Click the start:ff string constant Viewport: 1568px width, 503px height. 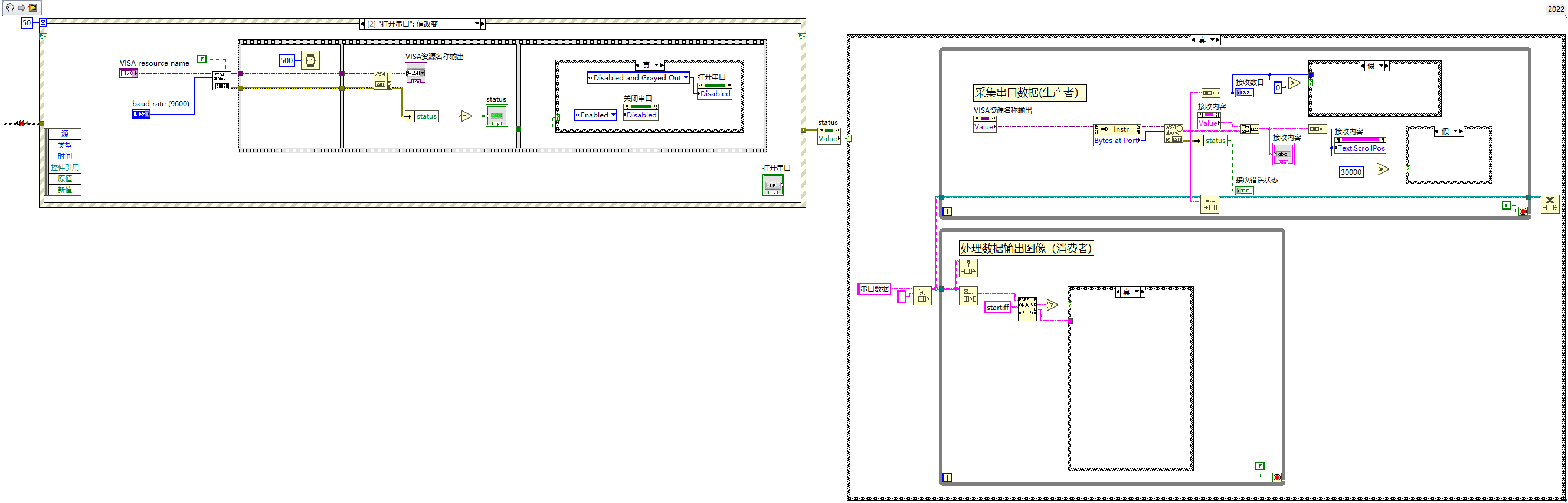pyautogui.click(x=998, y=308)
